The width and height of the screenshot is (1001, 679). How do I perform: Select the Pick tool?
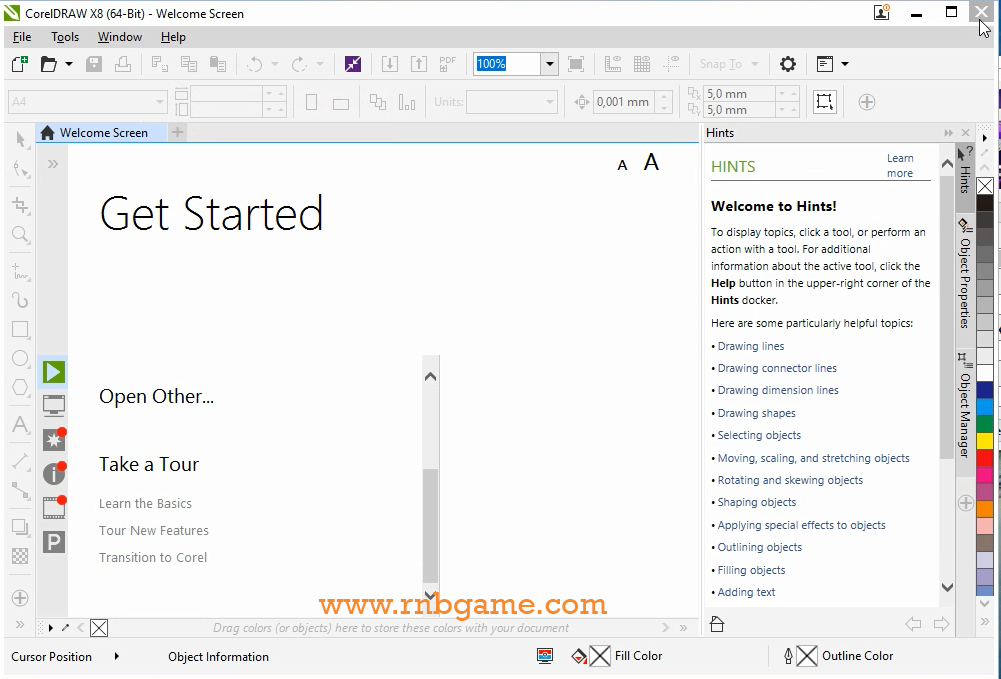[x=20, y=139]
